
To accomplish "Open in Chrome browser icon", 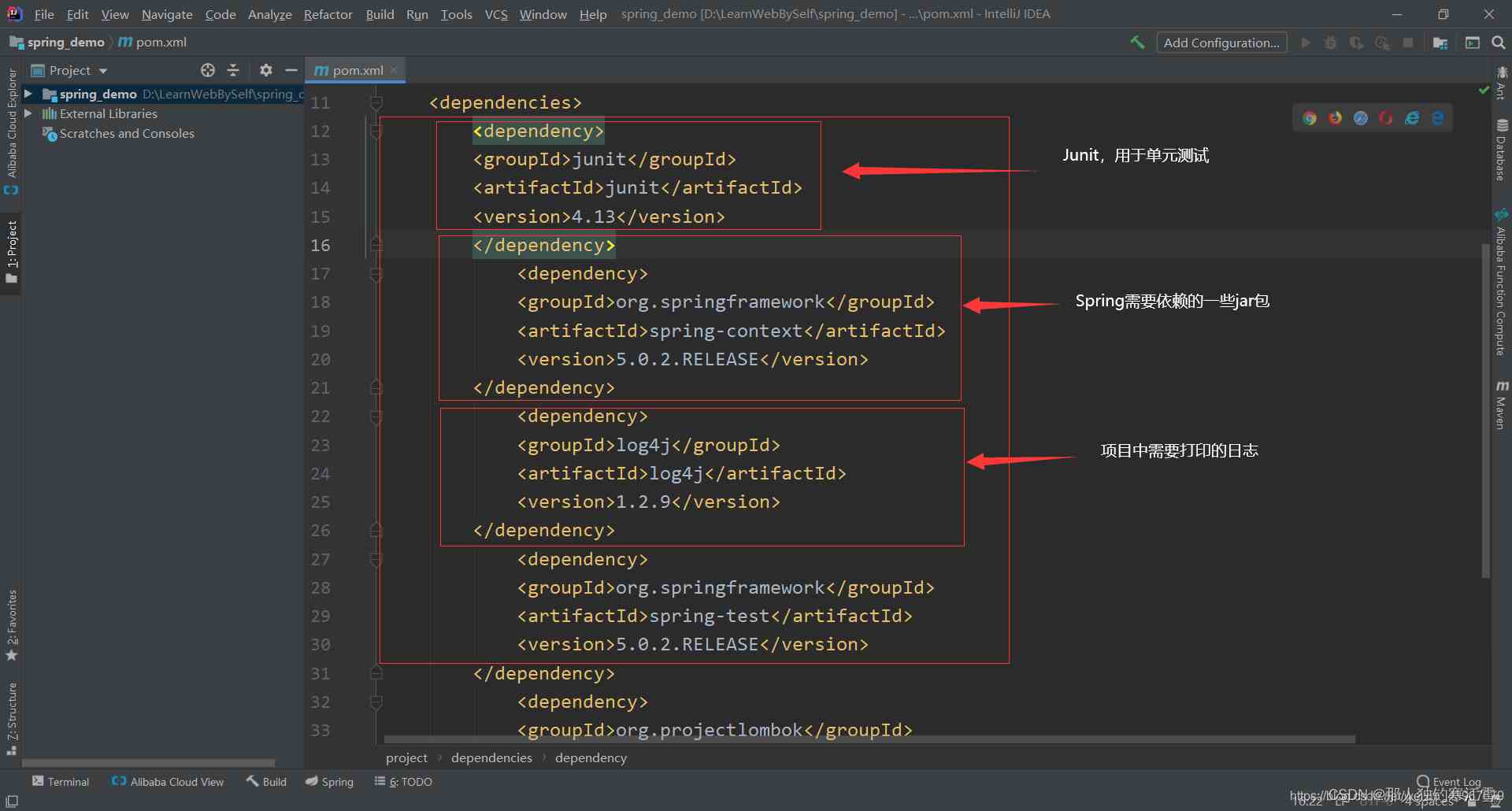I will coord(1310,118).
